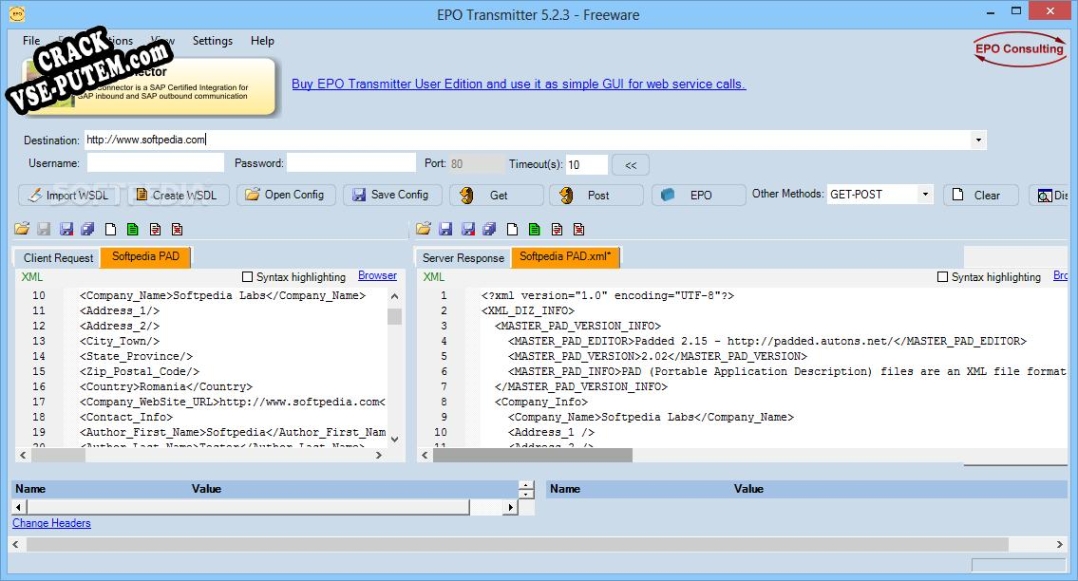
Task: Click the save-all stacked disks icon in the left toolbar
Action: [87, 229]
